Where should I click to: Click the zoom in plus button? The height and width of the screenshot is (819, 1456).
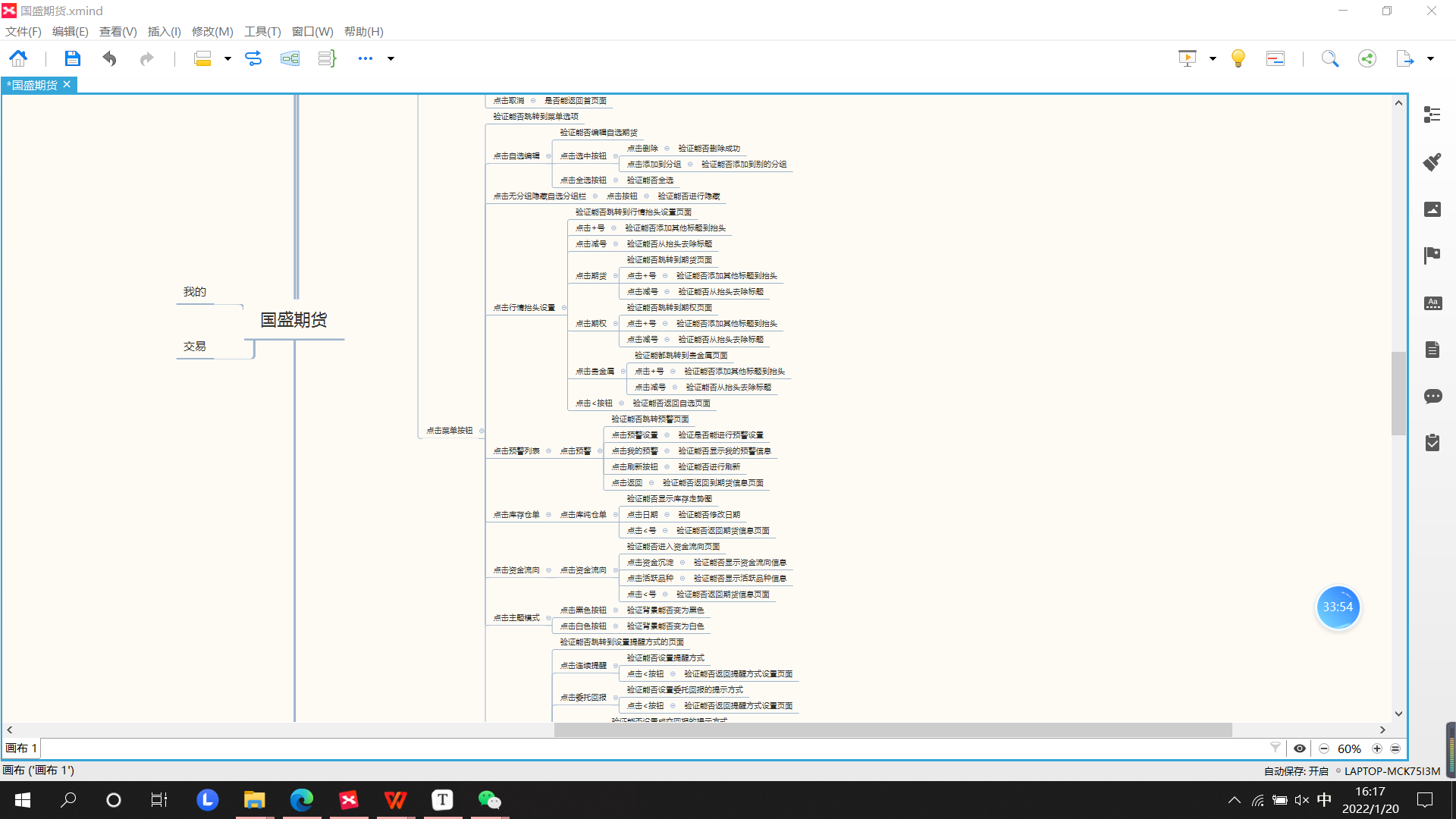pos(1378,748)
